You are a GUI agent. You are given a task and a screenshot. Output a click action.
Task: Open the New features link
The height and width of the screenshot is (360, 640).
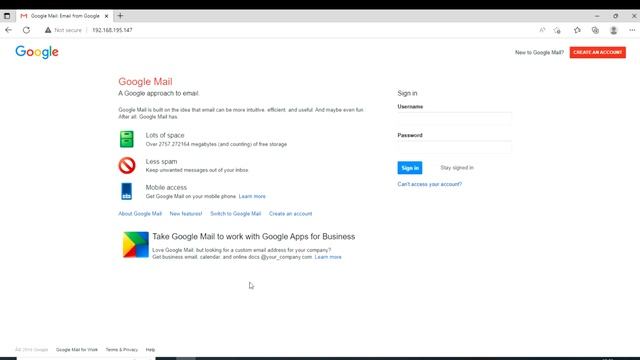186,213
